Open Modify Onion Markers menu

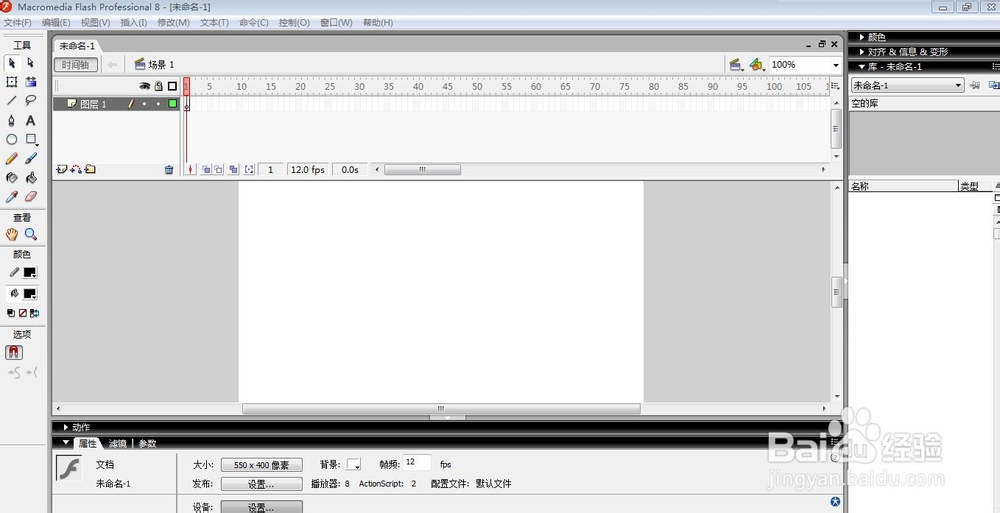[x=249, y=170]
